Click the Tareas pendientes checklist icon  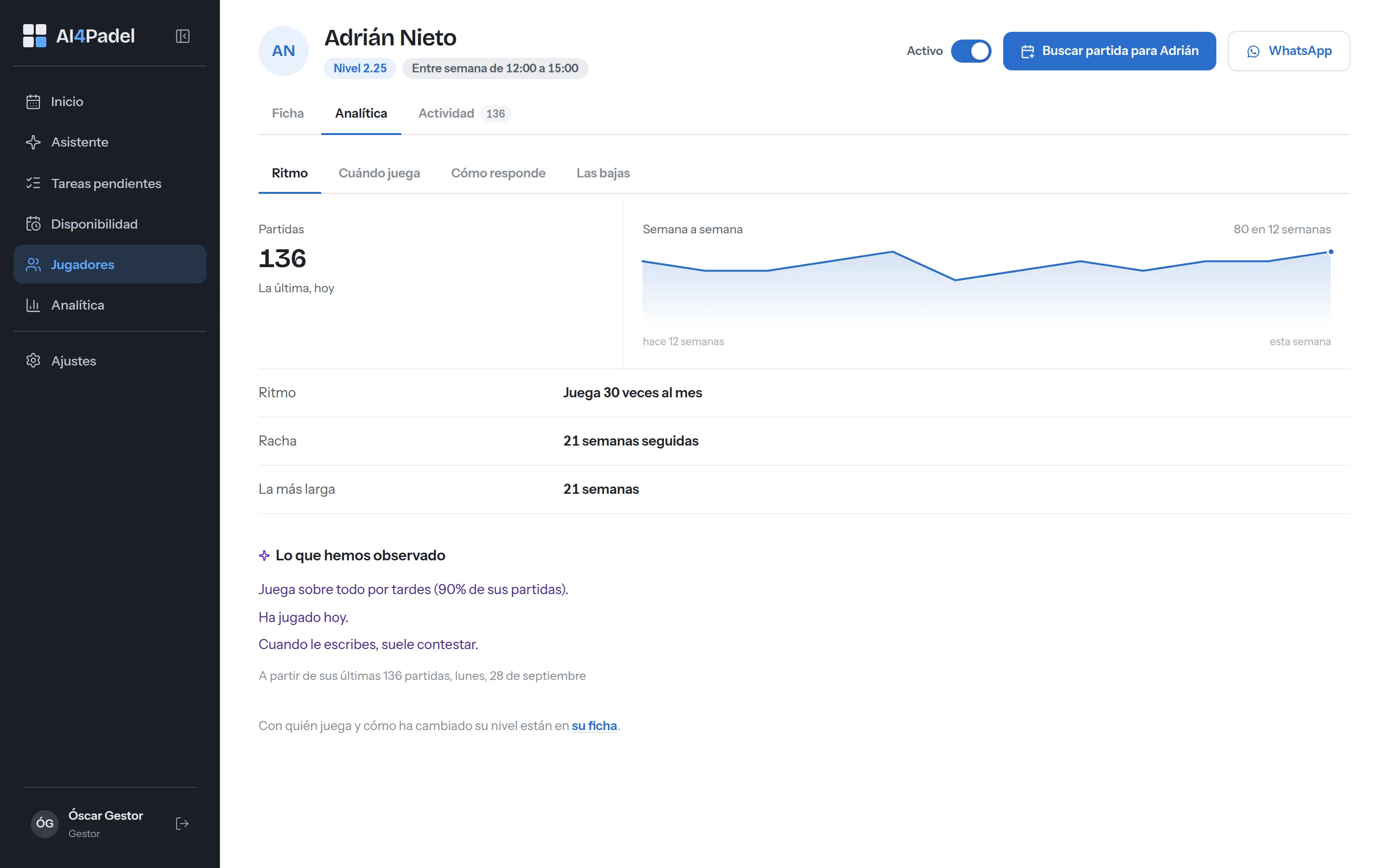[x=33, y=183]
